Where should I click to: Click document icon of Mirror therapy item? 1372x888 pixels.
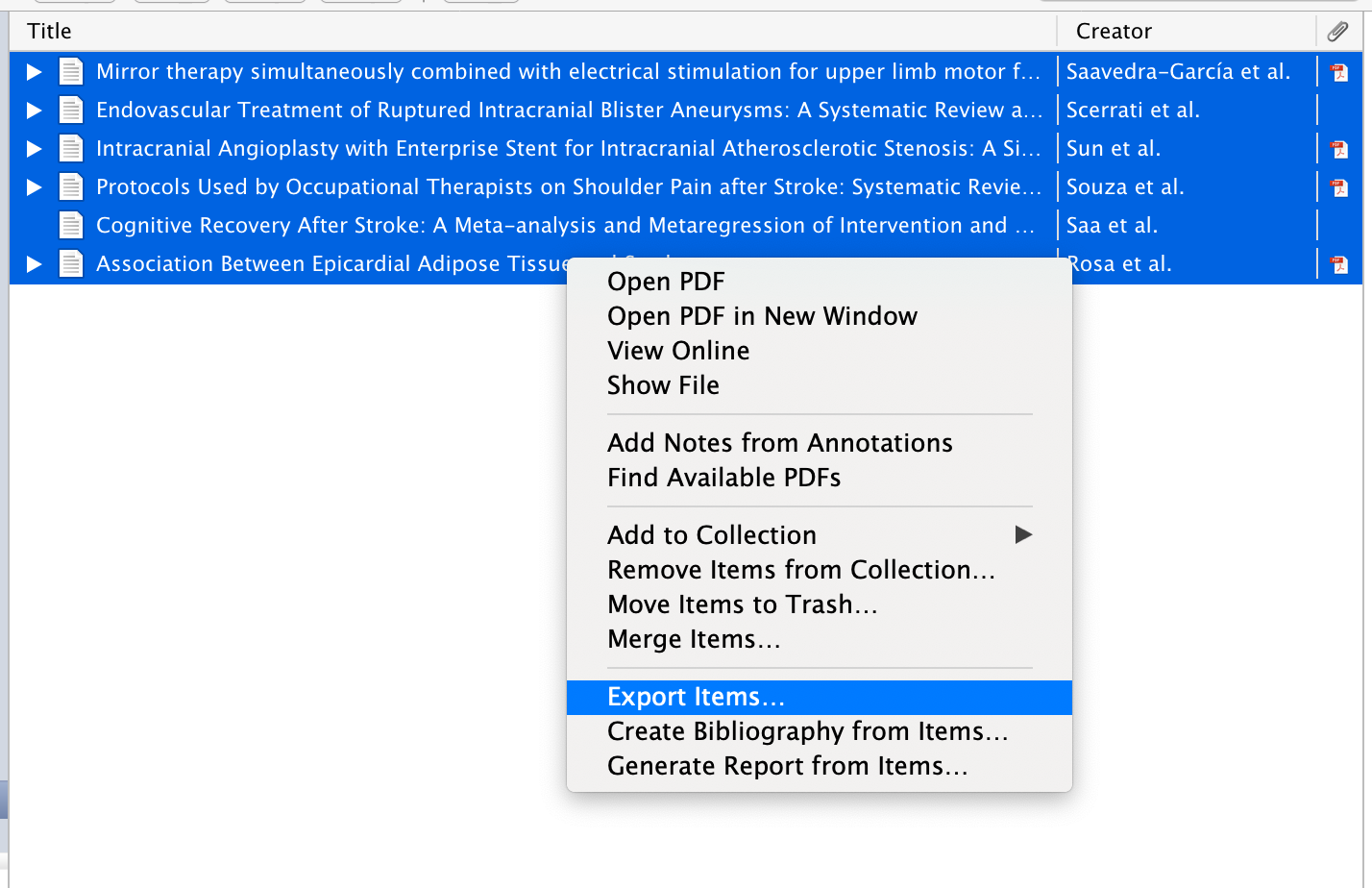[x=71, y=72]
